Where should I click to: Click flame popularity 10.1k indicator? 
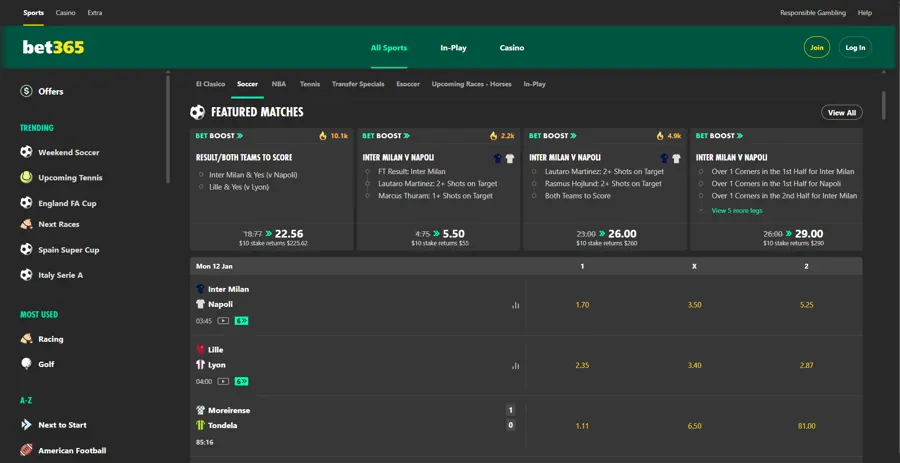(x=333, y=136)
